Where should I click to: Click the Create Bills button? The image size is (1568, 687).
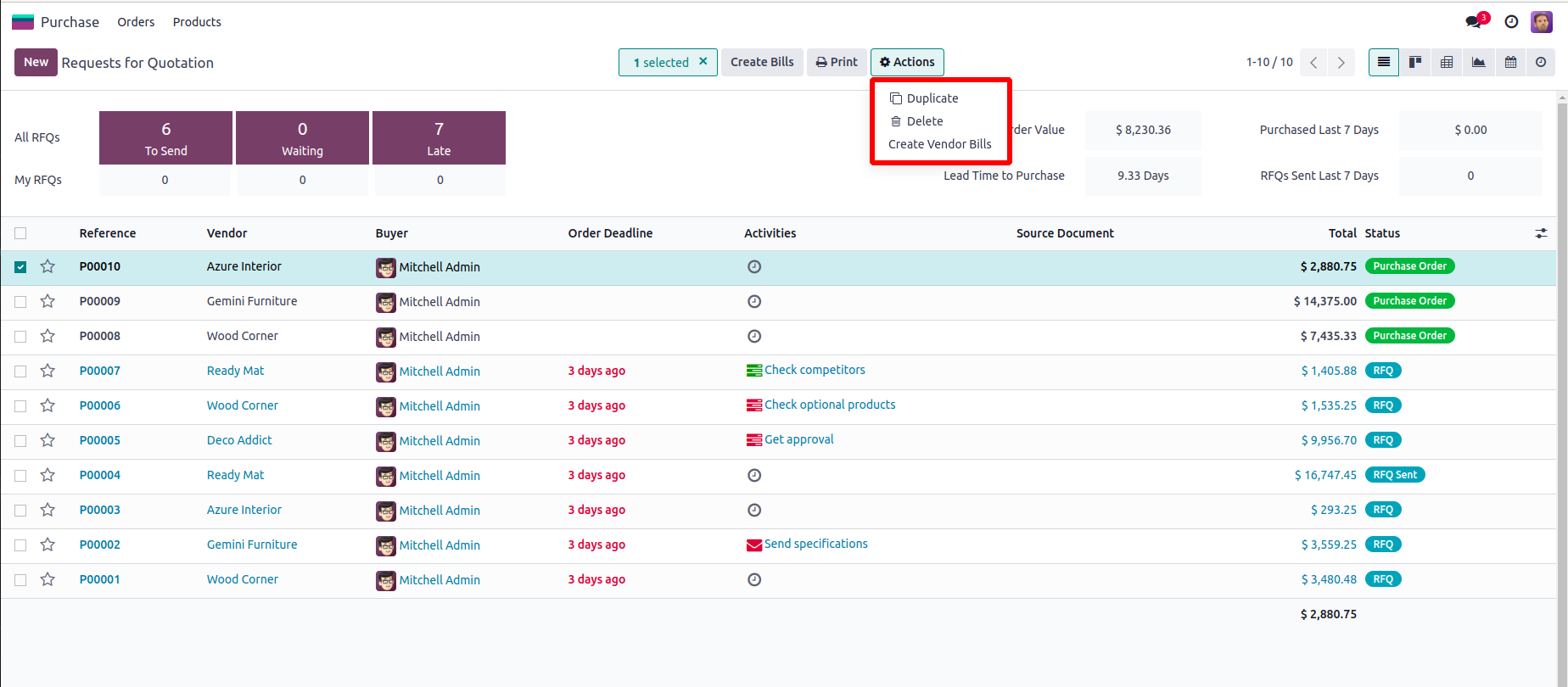(762, 62)
